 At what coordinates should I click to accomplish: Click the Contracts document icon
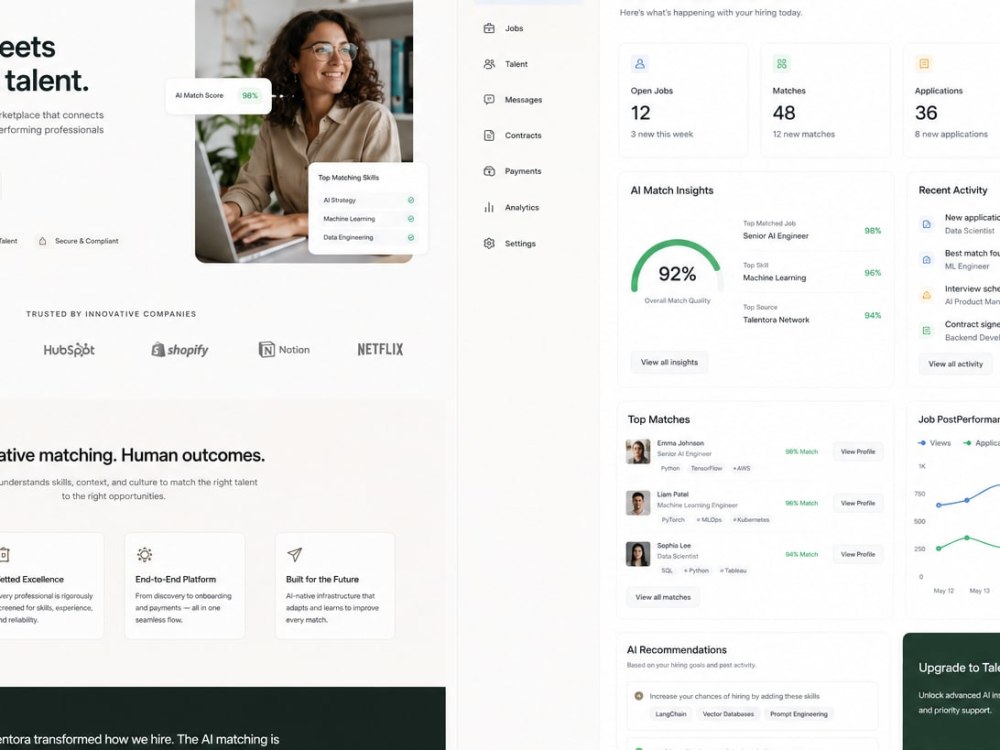click(x=489, y=135)
